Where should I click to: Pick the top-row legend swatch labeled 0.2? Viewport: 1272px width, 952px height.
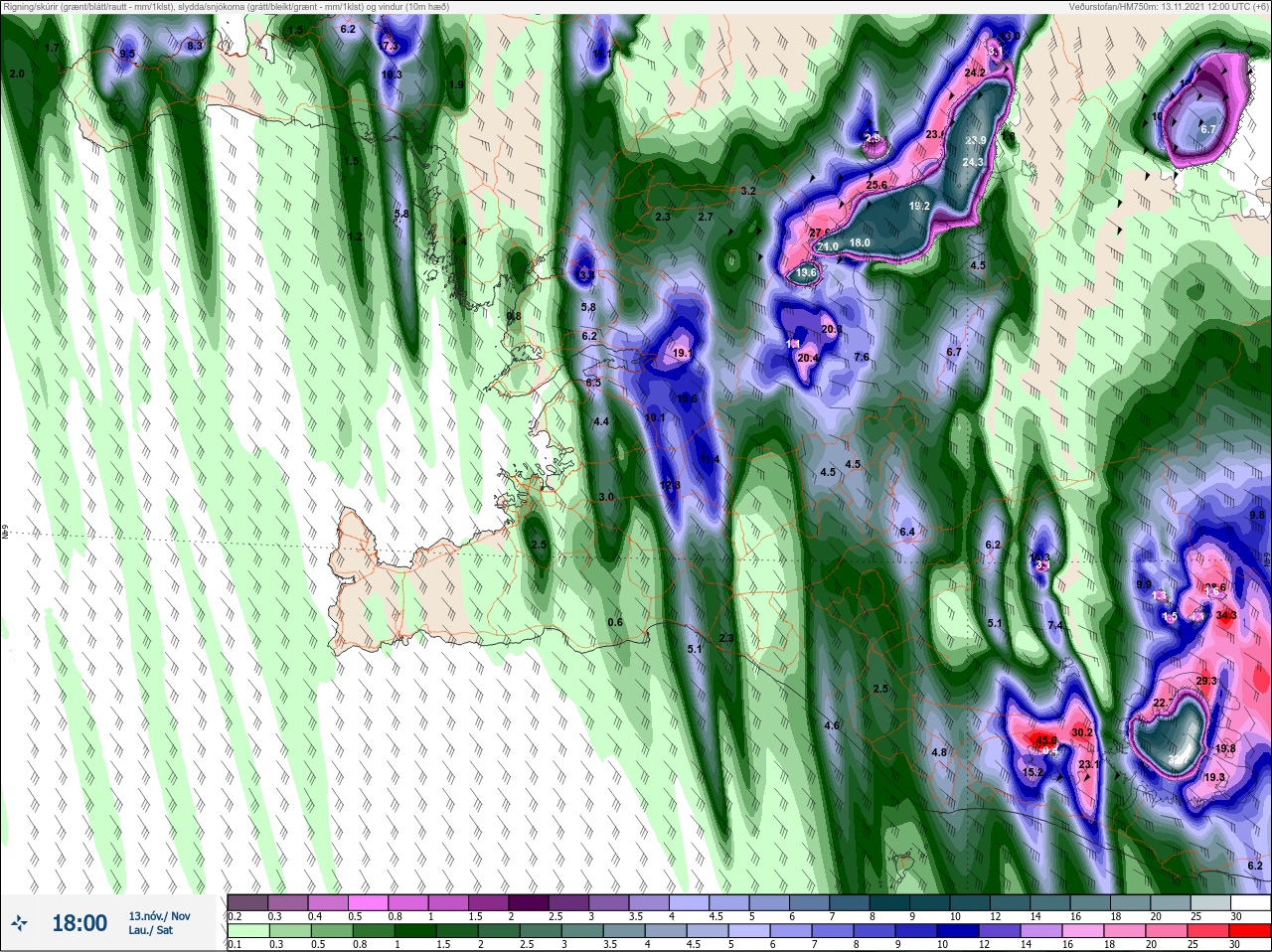(x=247, y=902)
